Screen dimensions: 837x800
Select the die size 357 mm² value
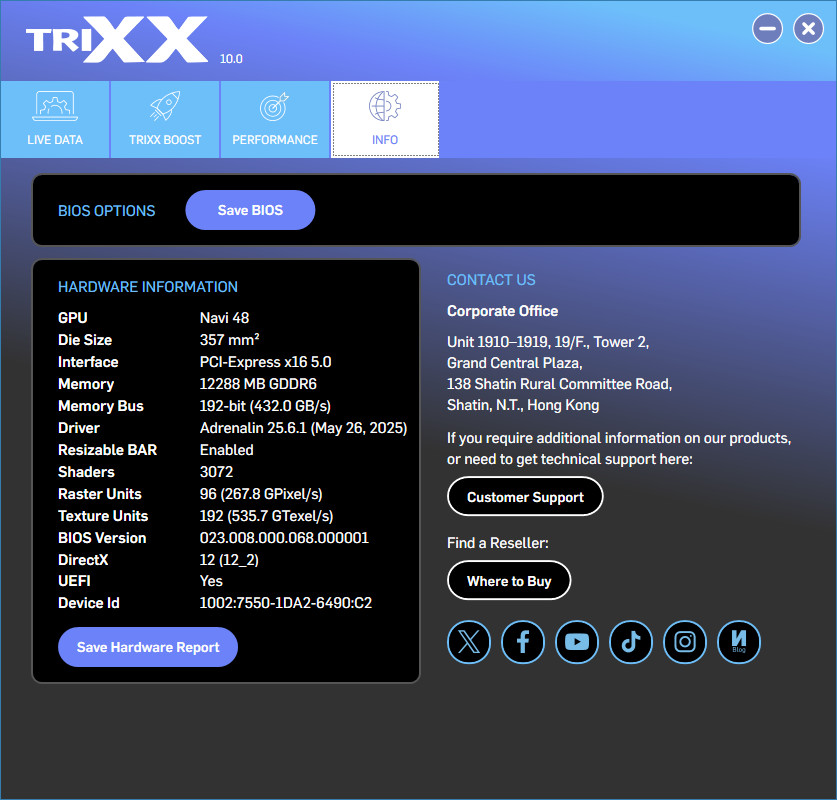(230, 340)
